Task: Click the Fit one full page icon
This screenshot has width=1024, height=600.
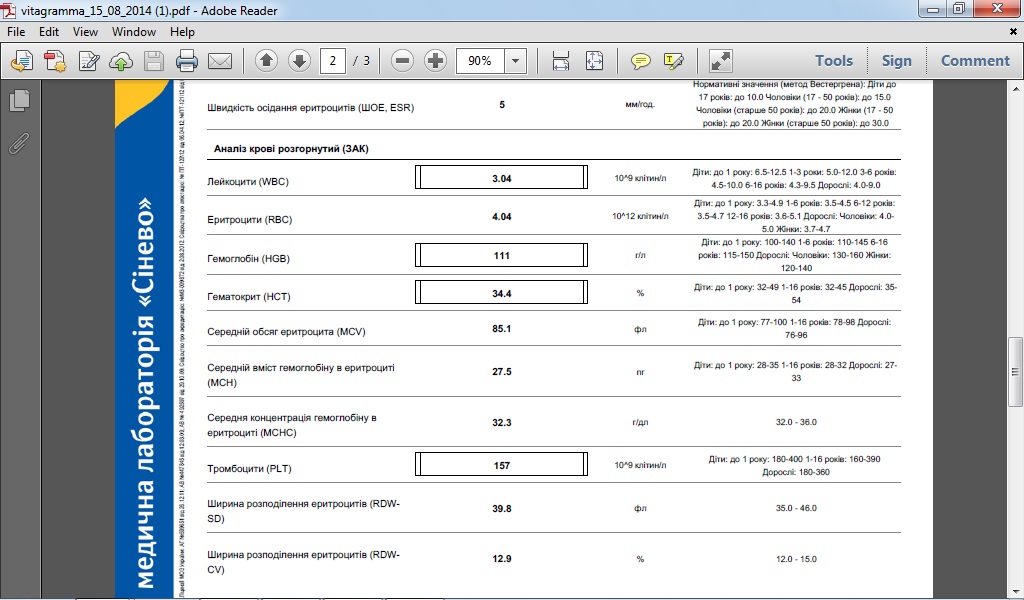Action: pos(594,61)
